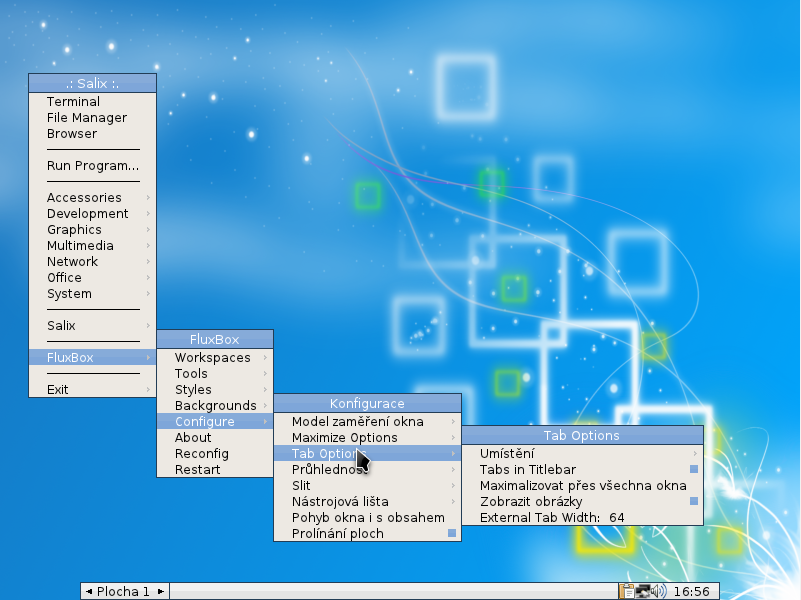801x600 pixels.
Task: Open the Backgrounds submenu
Action: point(215,405)
